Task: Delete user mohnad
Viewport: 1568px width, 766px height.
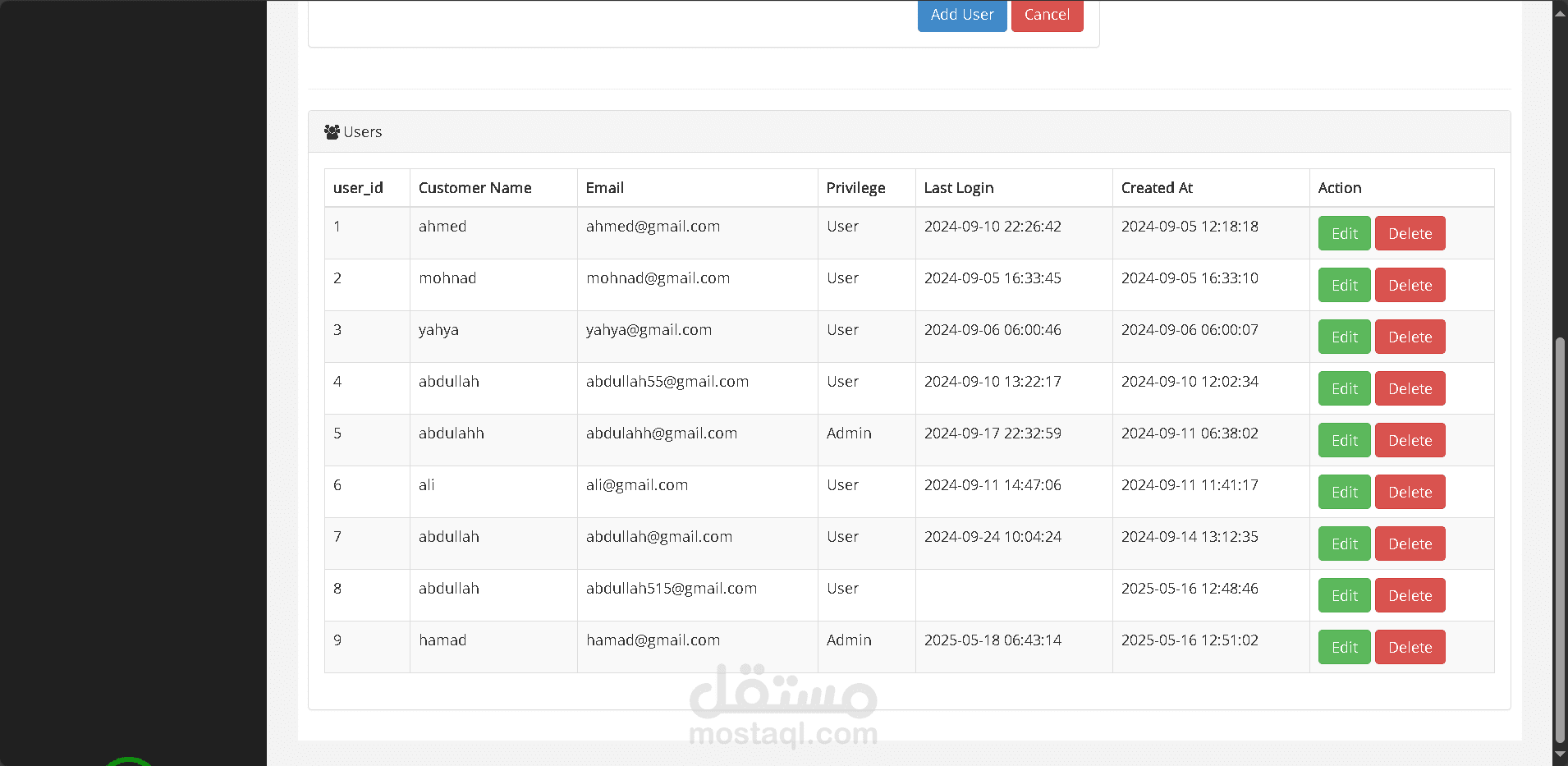Action: [x=1410, y=285]
